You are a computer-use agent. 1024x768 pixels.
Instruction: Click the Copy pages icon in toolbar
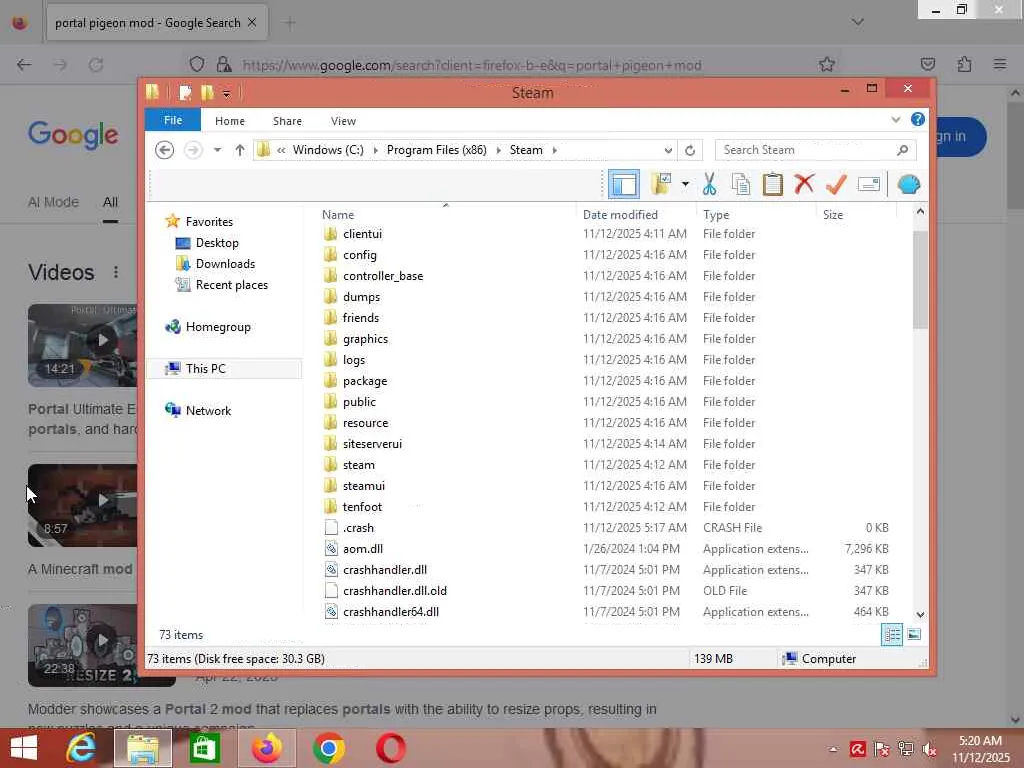click(x=741, y=185)
